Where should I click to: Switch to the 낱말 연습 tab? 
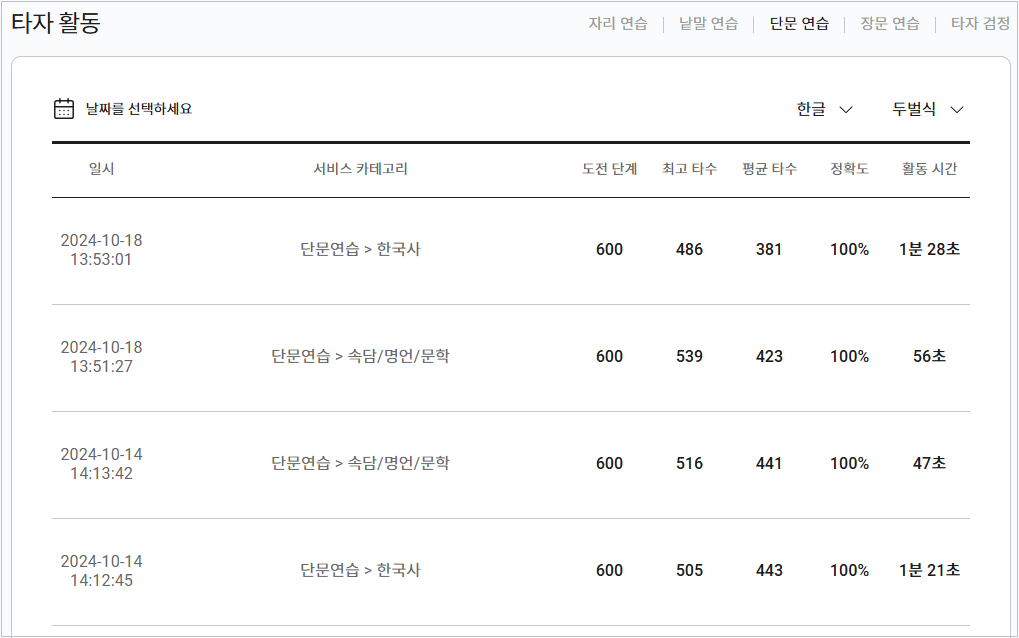708,24
